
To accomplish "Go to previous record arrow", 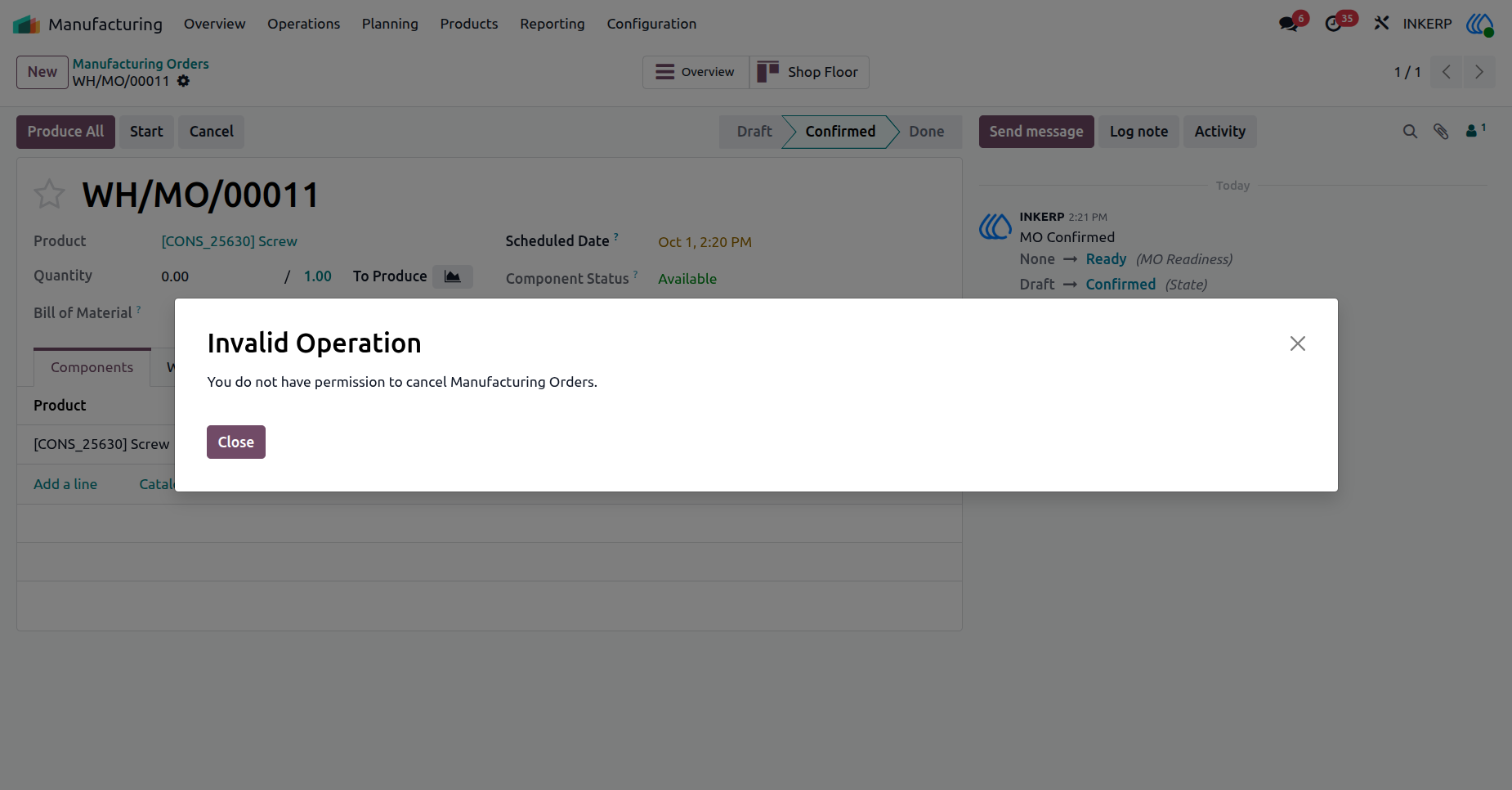I will (x=1447, y=72).
